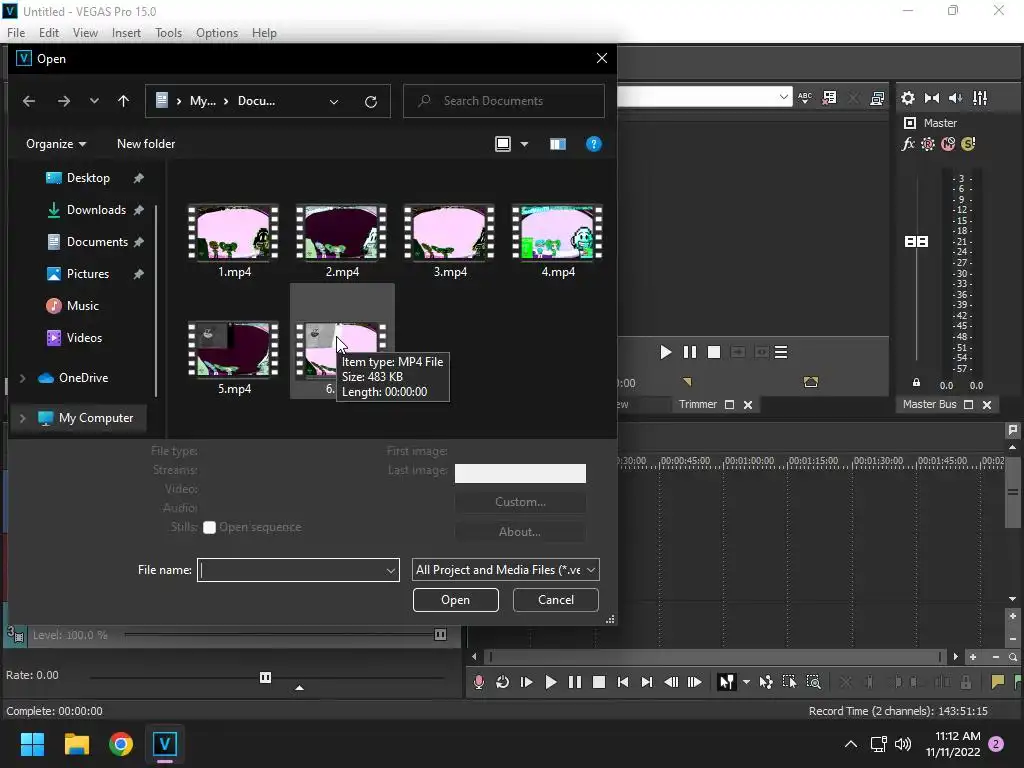Open the Options menu
The image size is (1024, 768).
(217, 33)
